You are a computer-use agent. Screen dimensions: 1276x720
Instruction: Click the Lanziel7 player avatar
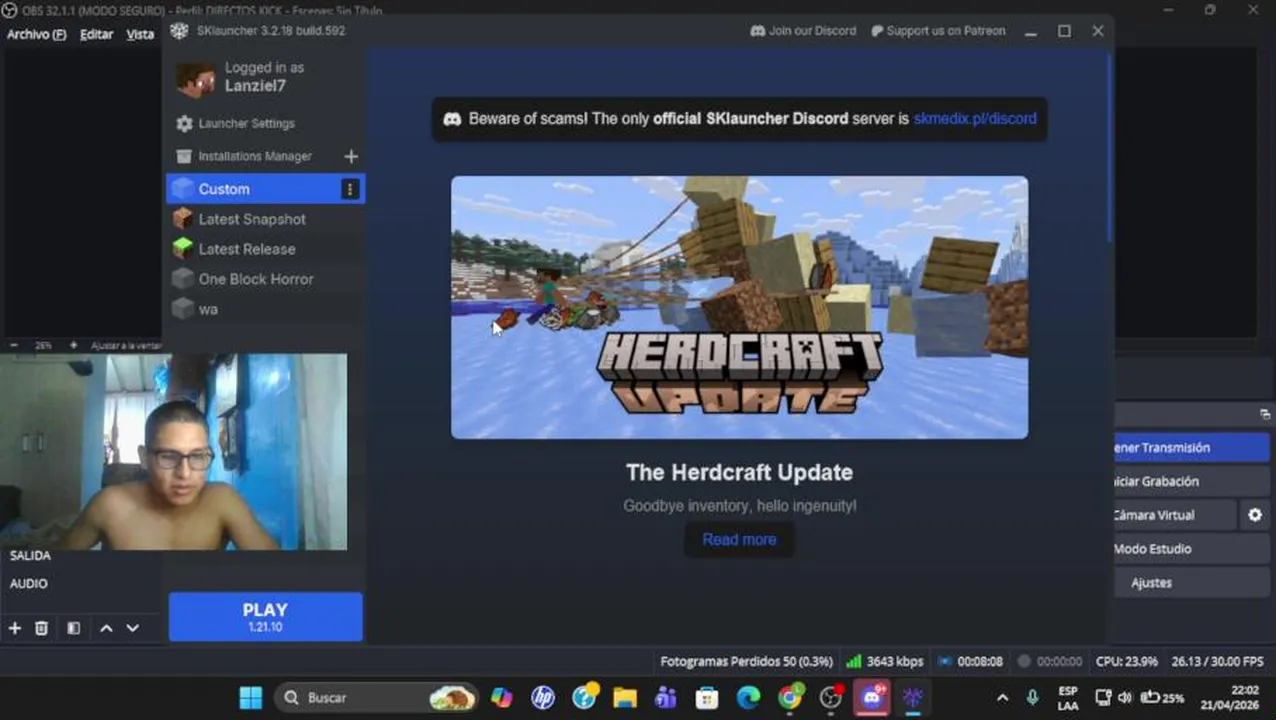(196, 79)
